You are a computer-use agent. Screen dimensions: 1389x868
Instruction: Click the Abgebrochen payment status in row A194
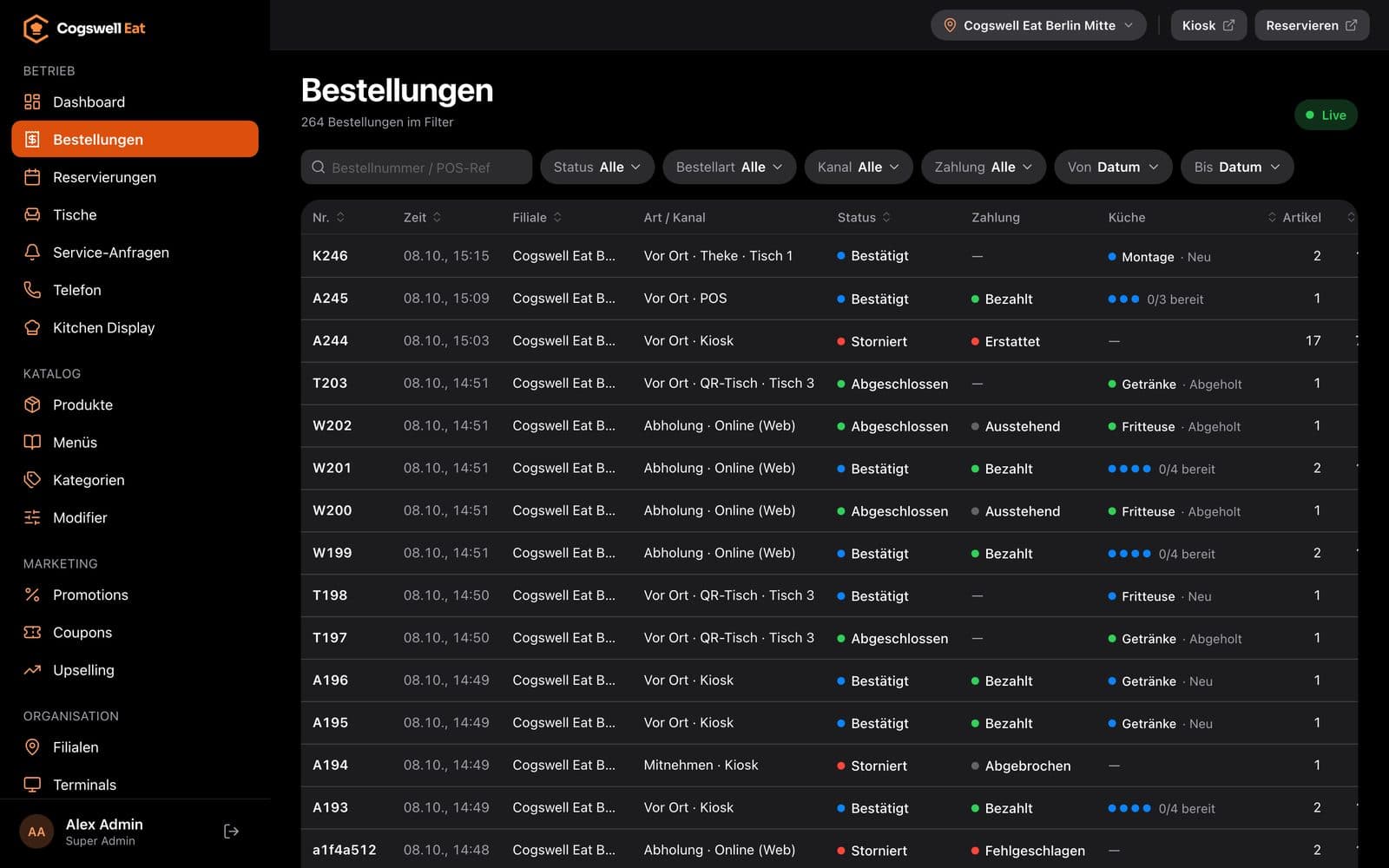1021,766
